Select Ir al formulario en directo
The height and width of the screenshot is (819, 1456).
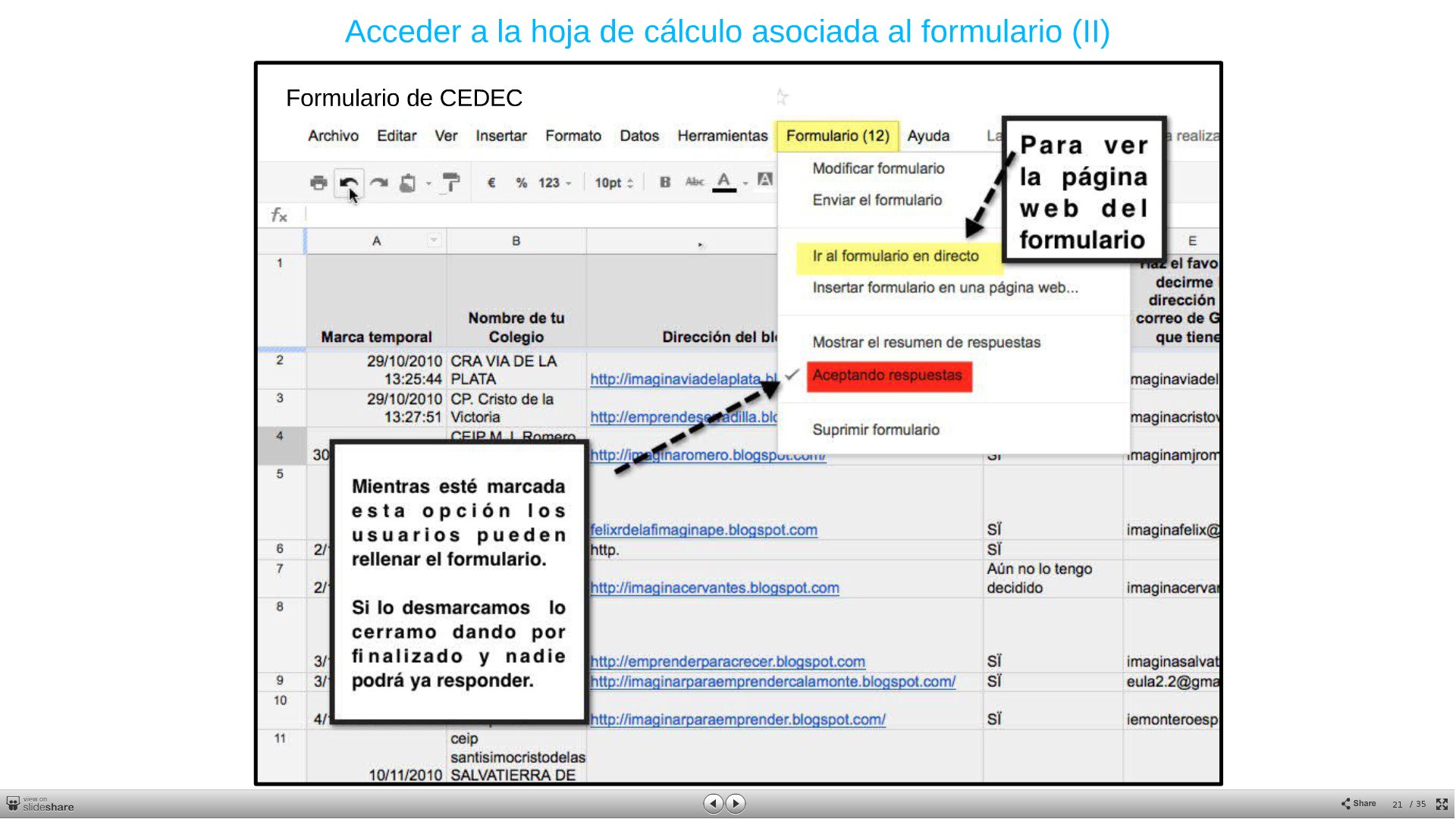(x=895, y=256)
